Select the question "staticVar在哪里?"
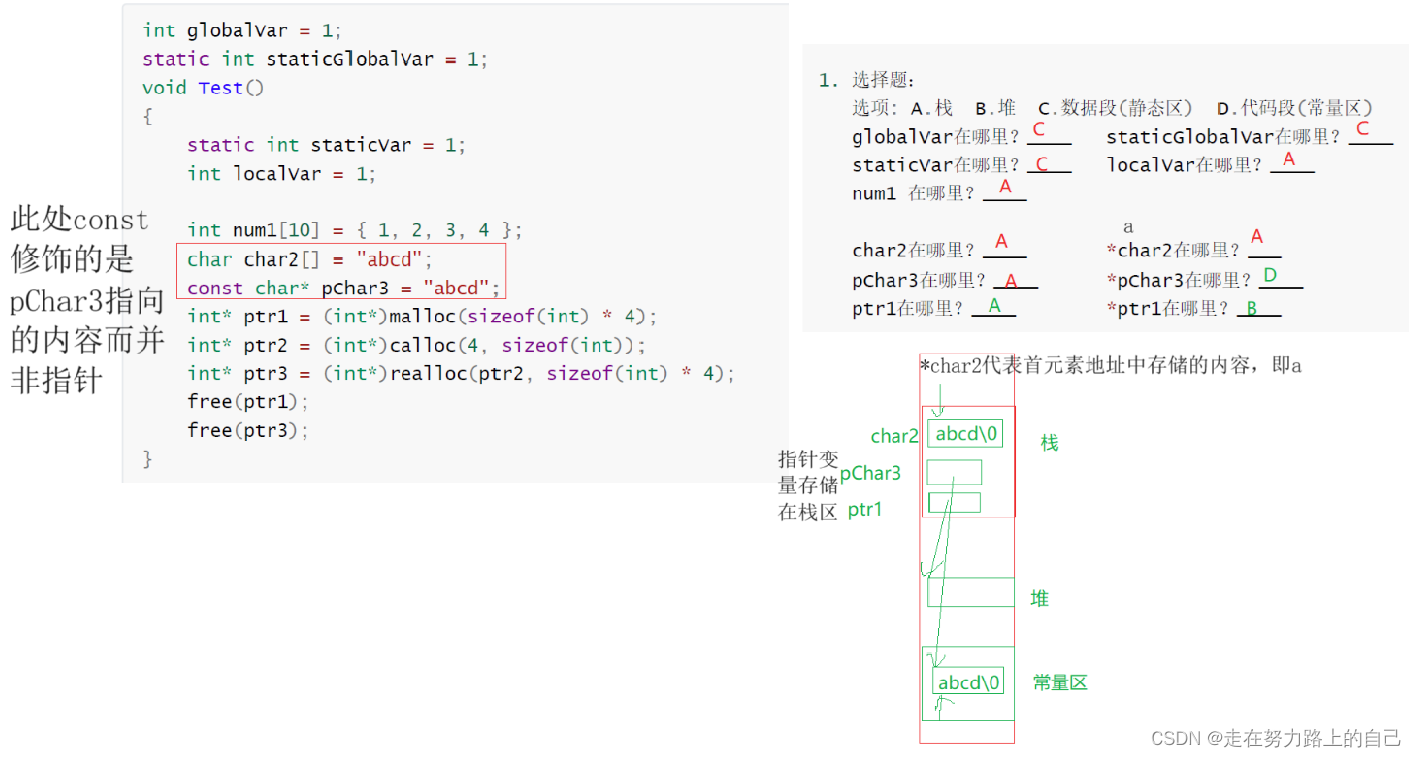The height and width of the screenshot is (757, 1416). (x=937, y=165)
